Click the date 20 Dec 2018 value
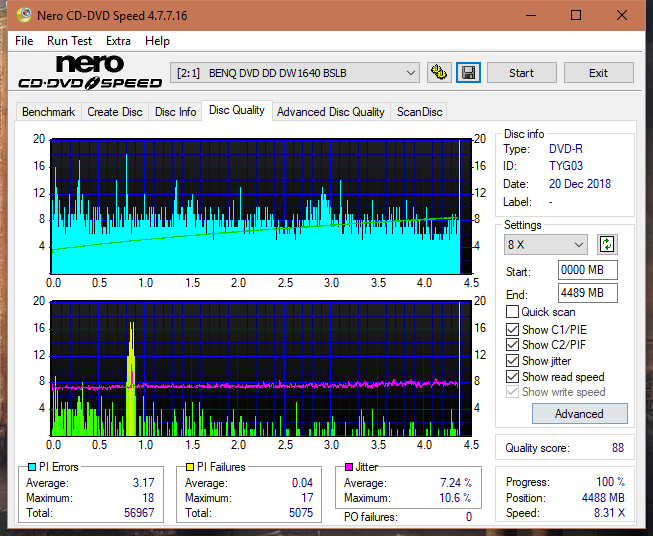The width and height of the screenshot is (653, 536). click(x=580, y=184)
